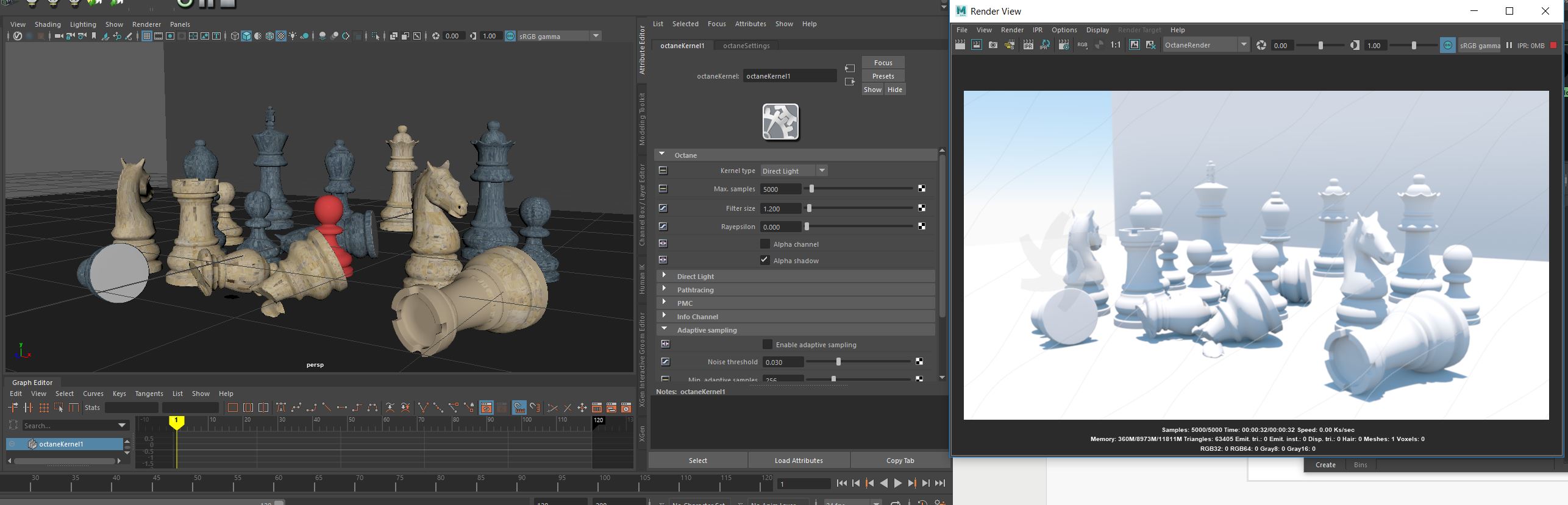Refresh the IPR image in Render View

(x=1045, y=45)
